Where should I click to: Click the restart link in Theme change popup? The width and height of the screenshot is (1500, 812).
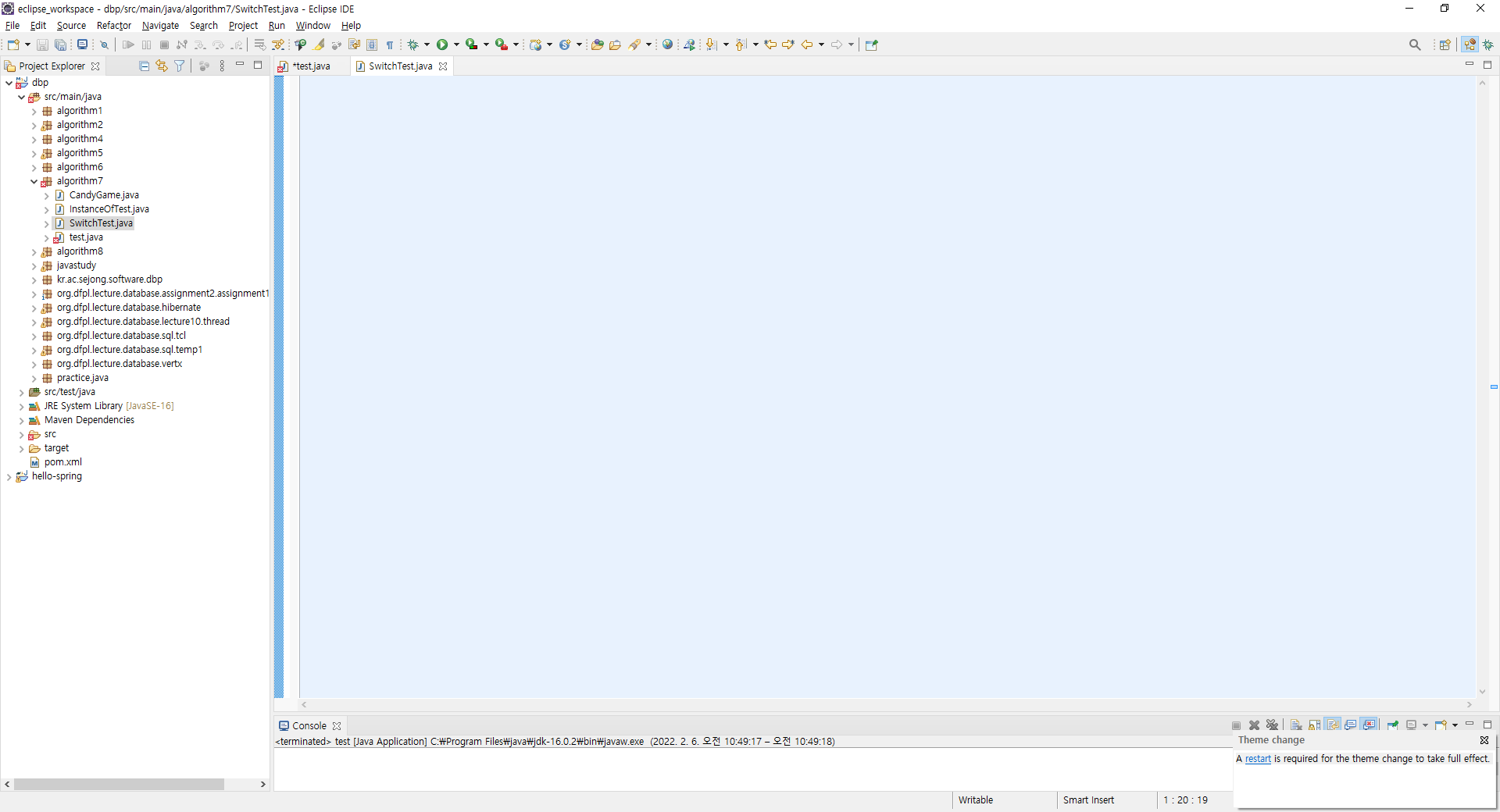pos(1258,759)
